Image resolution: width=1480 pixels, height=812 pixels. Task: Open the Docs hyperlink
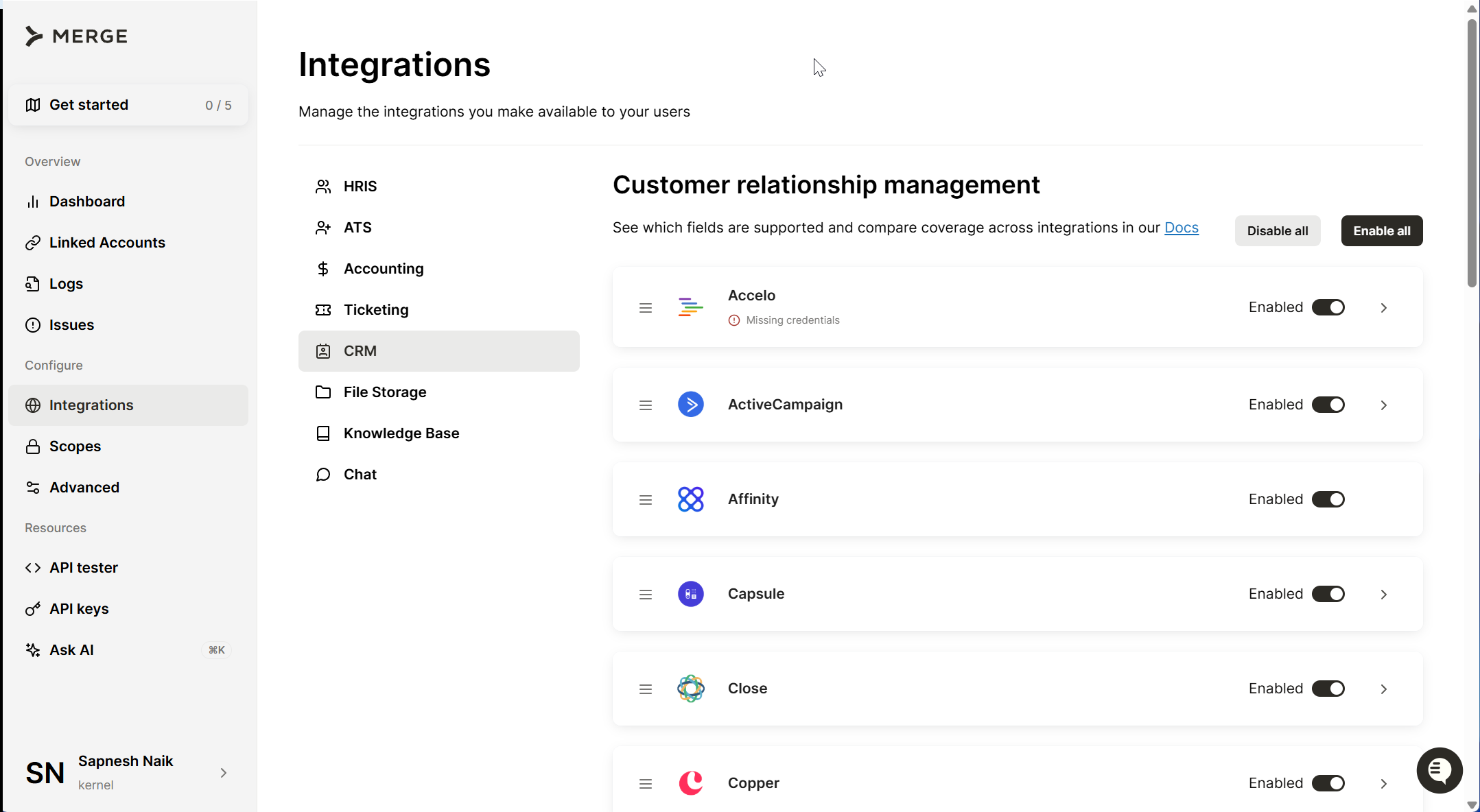[1181, 228]
